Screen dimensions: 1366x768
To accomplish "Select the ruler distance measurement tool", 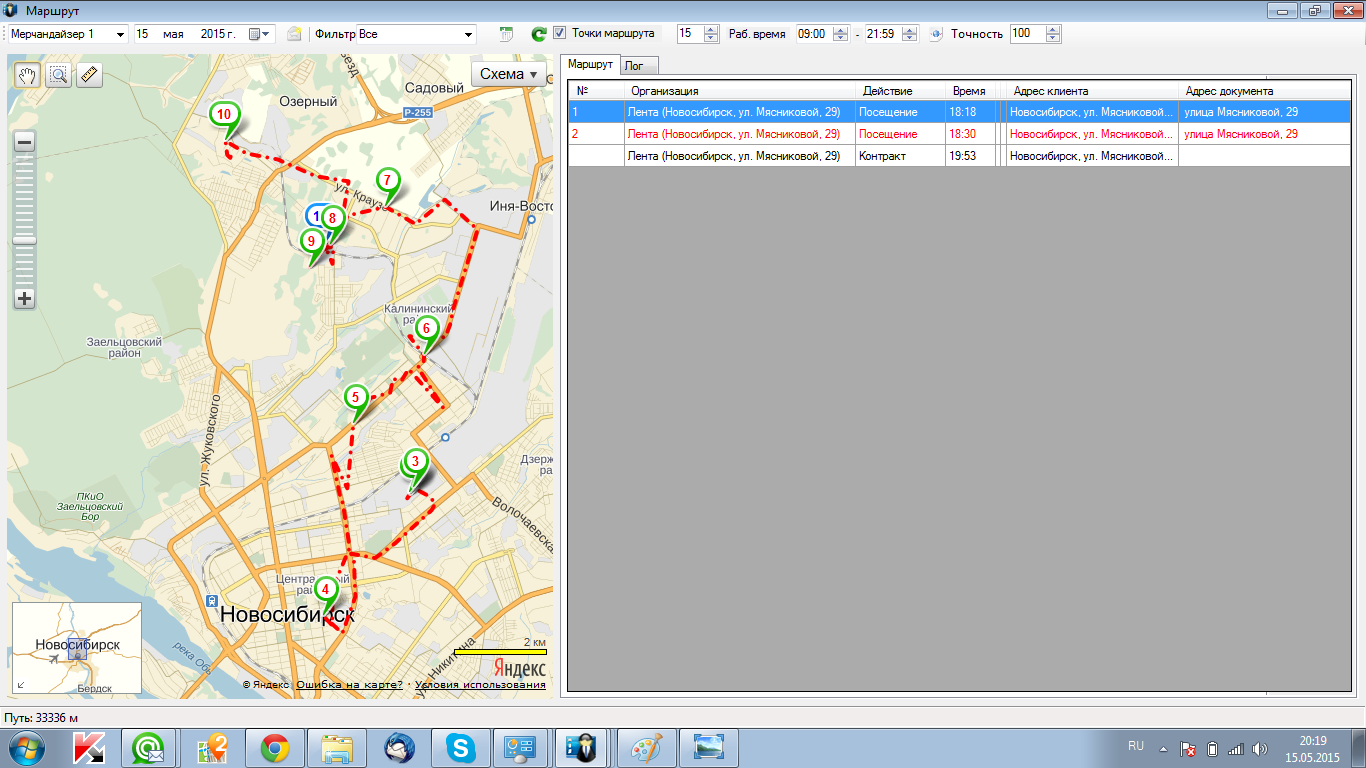I will 89,75.
